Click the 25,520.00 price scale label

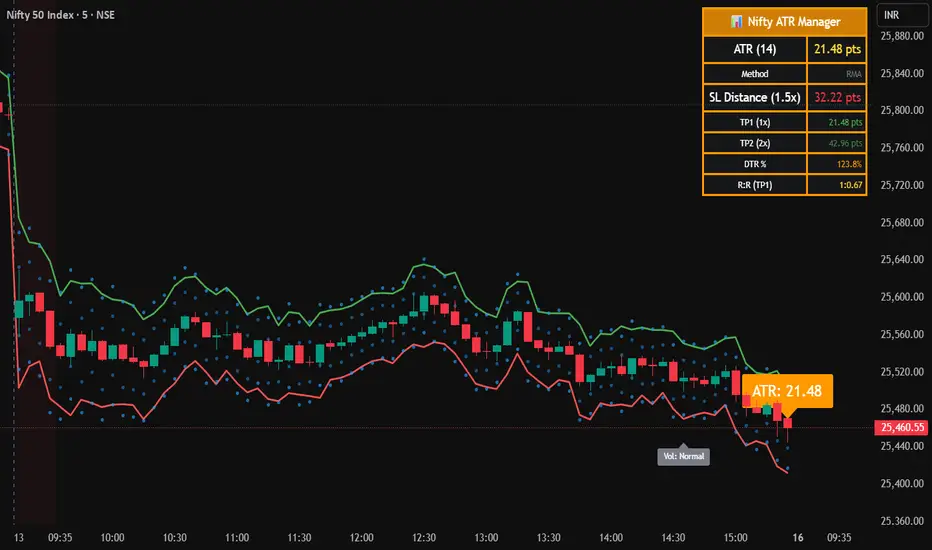pyautogui.click(x=902, y=372)
